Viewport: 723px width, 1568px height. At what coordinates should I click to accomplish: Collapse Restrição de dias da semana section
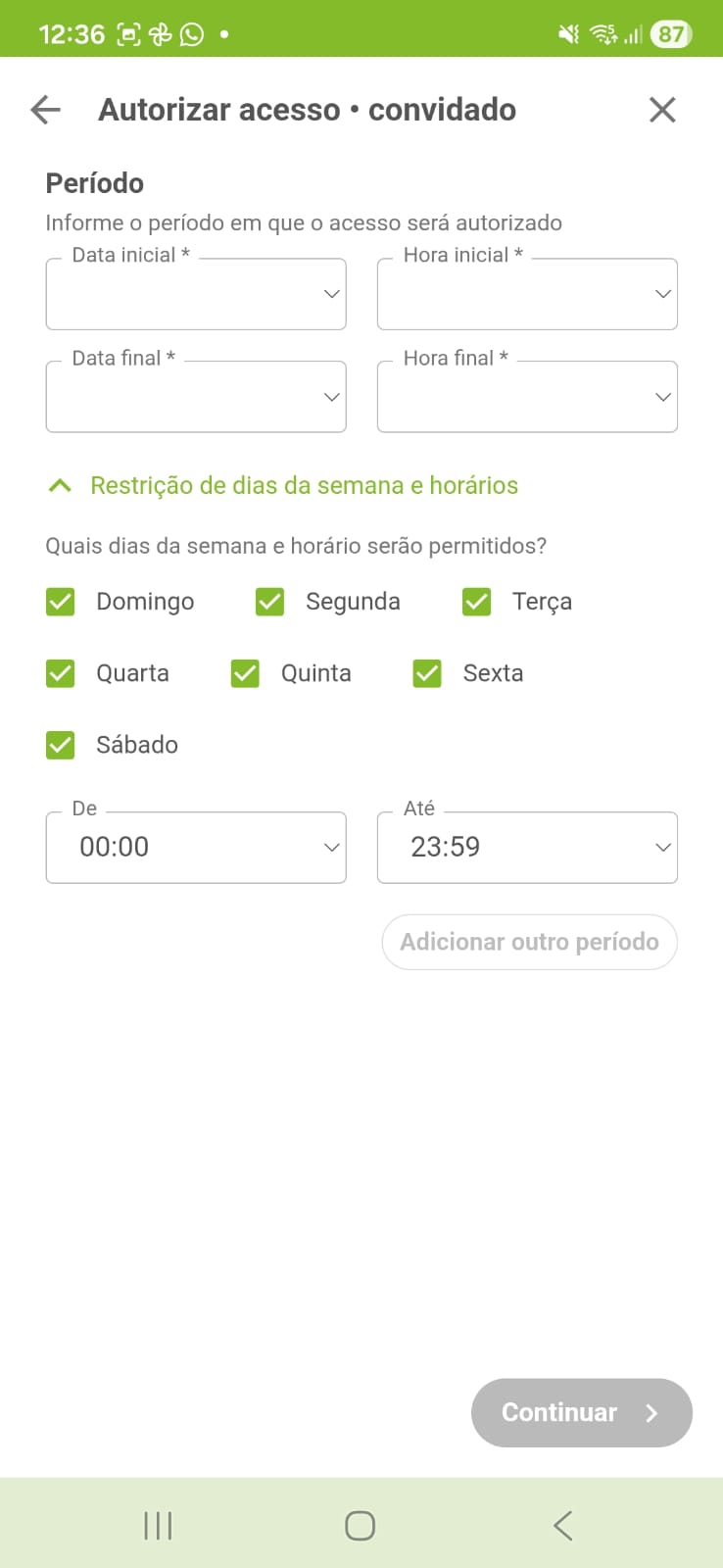tap(60, 486)
